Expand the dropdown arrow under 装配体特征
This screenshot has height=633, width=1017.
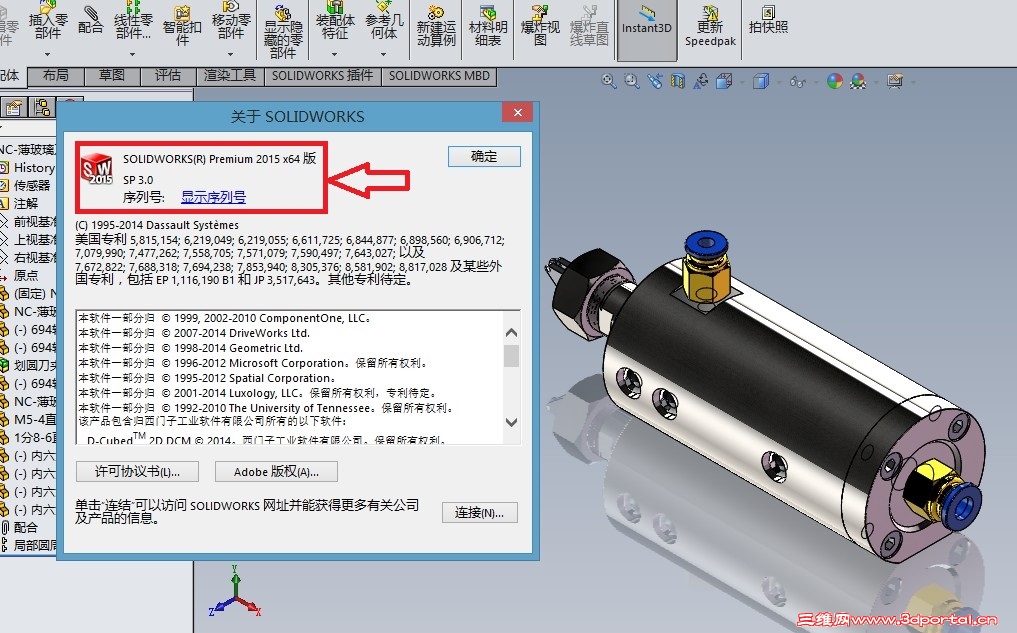tap(335, 54)
